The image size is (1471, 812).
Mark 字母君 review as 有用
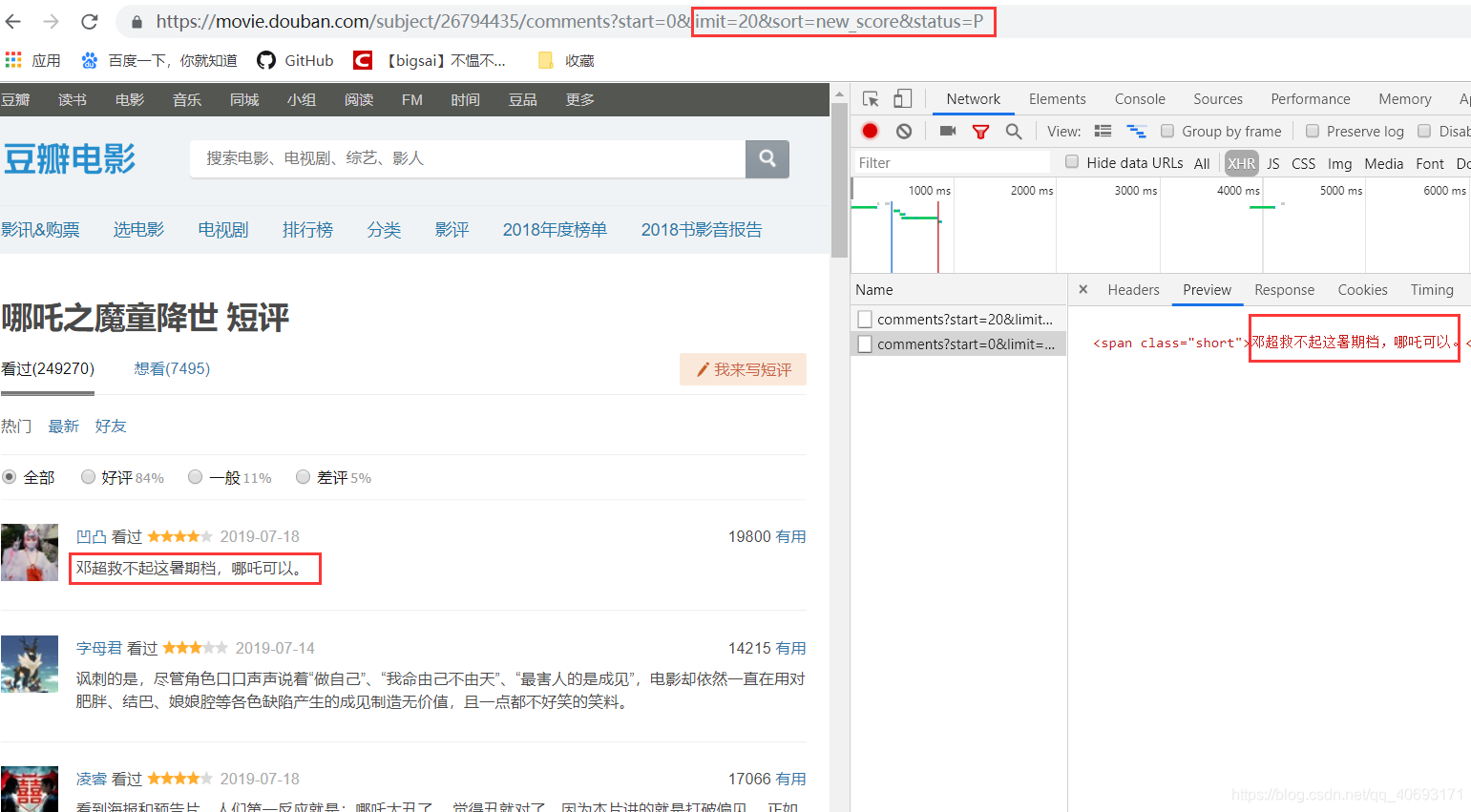tap(790, 648)
